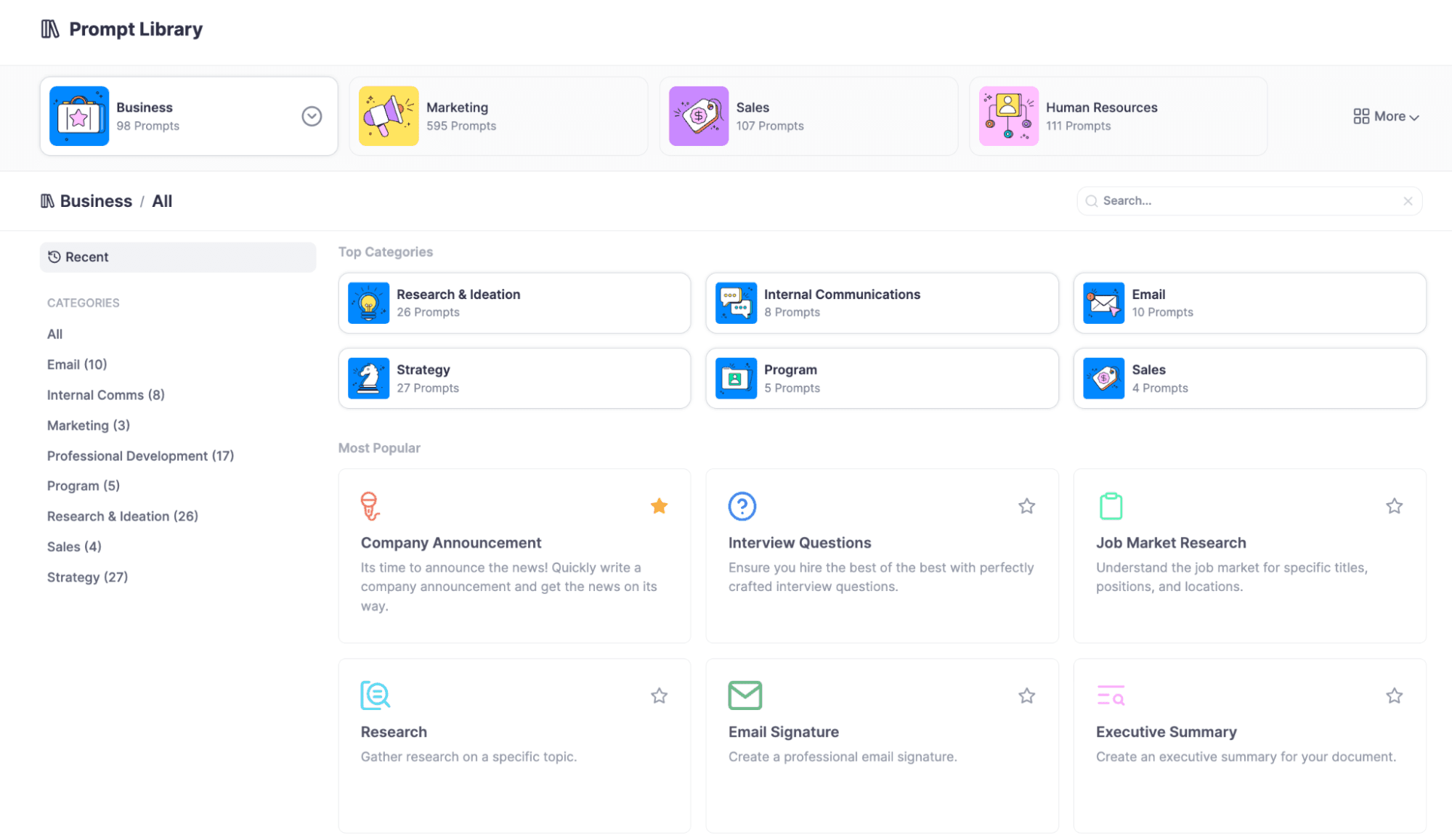Star the Job Market Research prompt
1452x840 pixels.
tap(1394, 506)
